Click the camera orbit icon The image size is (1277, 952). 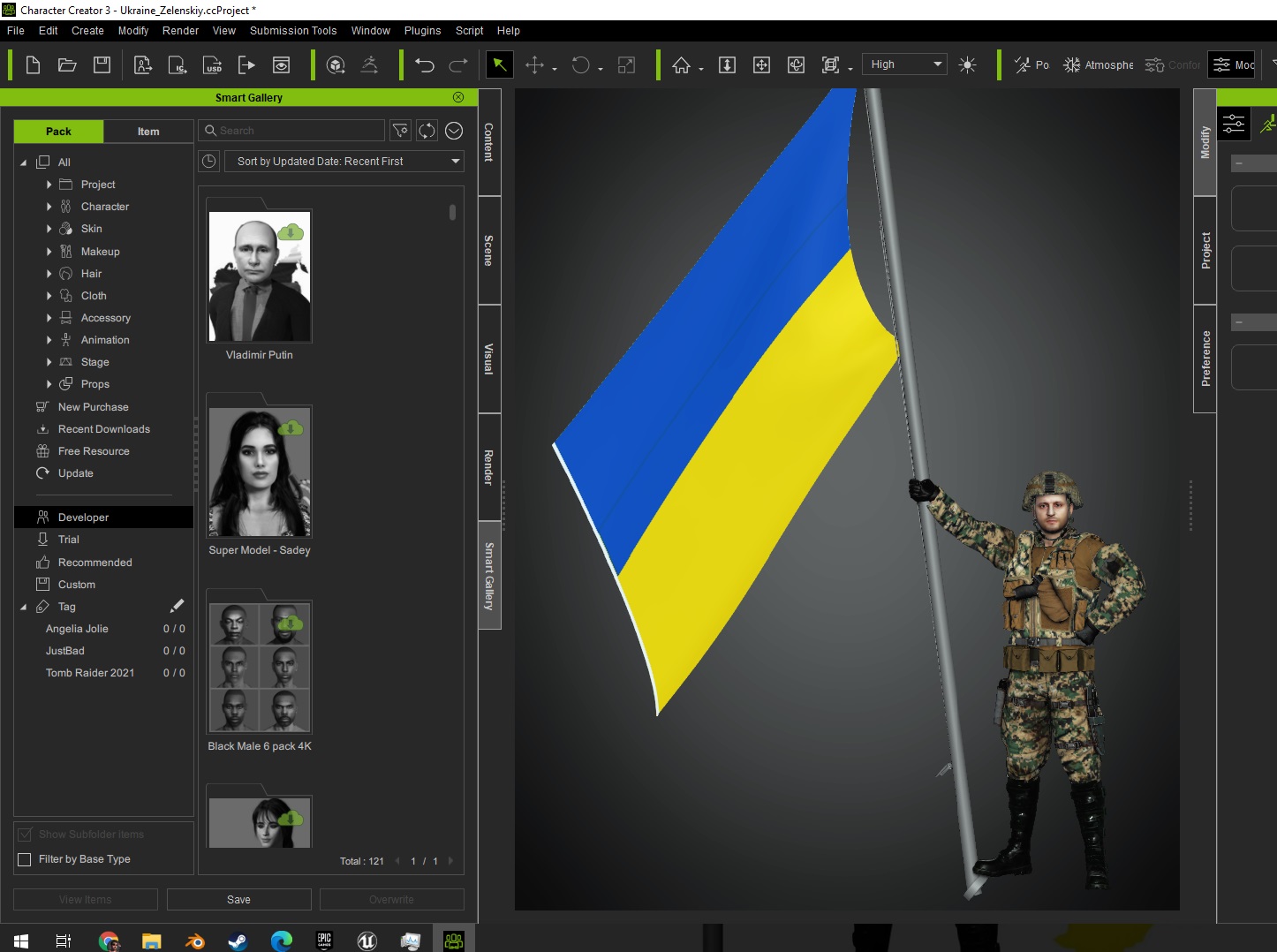[796, 64]
